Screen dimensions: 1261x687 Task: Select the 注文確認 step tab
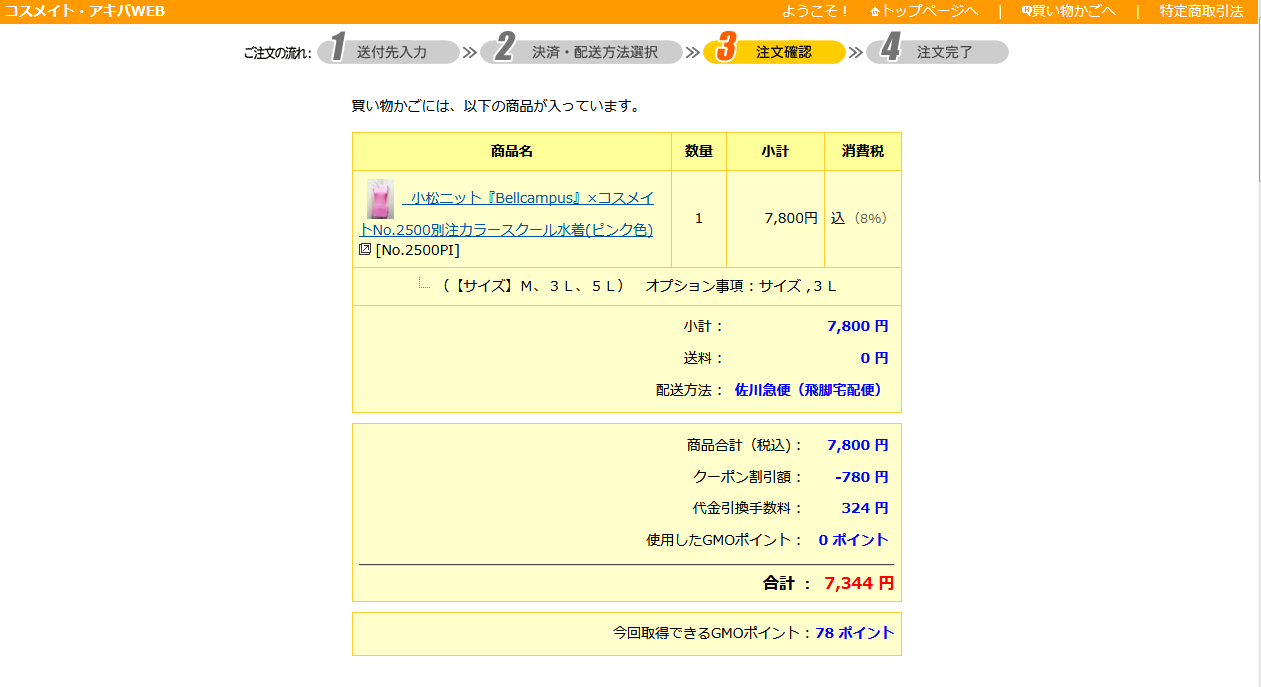[x=784, y=52]
